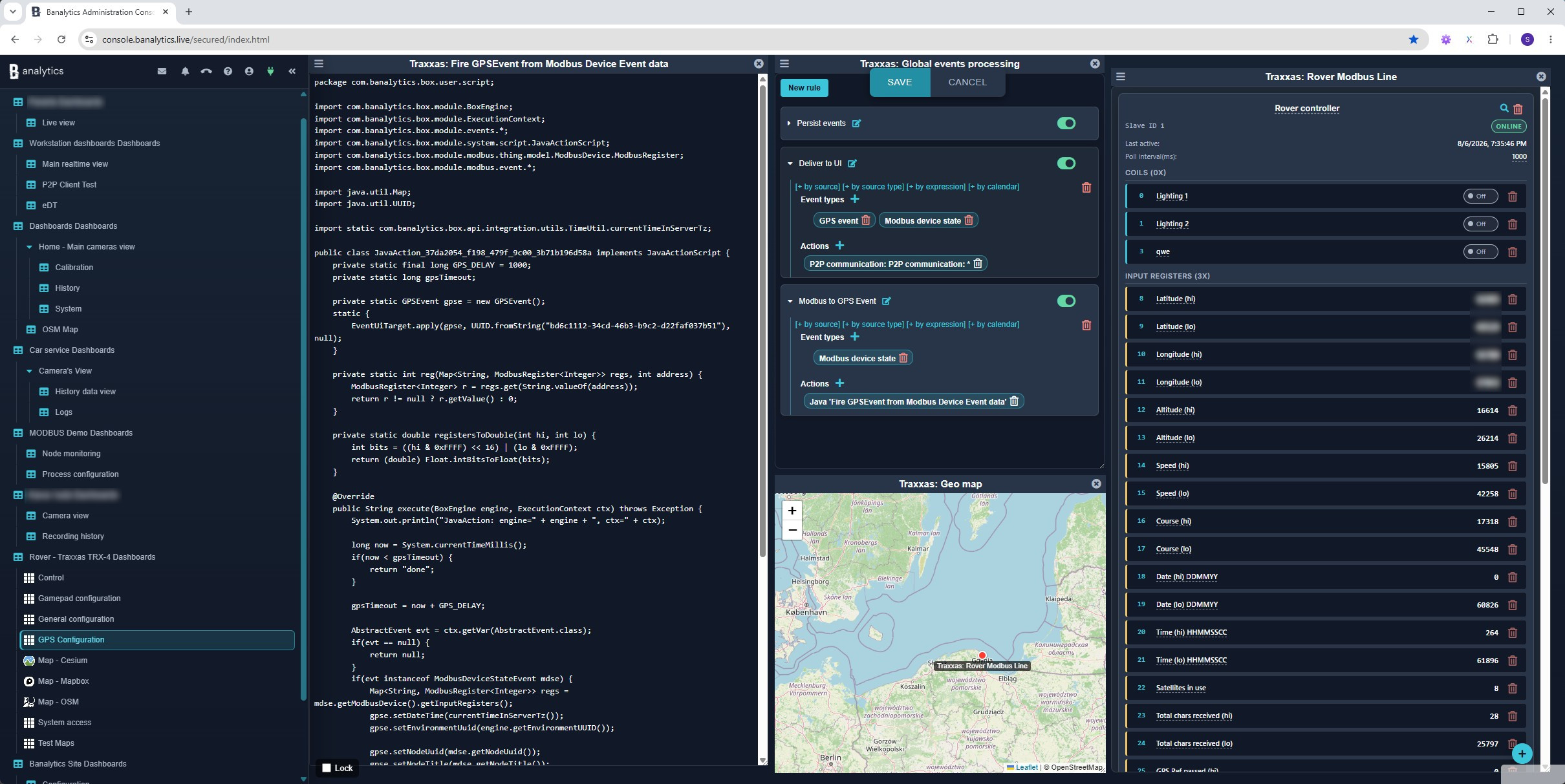Add action in Modbus to GPS Event rule

pos(839,383)
